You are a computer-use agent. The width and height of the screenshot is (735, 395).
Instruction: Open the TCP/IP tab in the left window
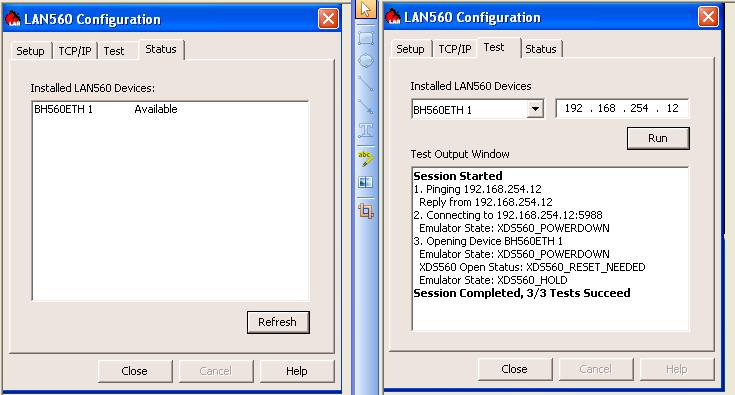(75, 51)
